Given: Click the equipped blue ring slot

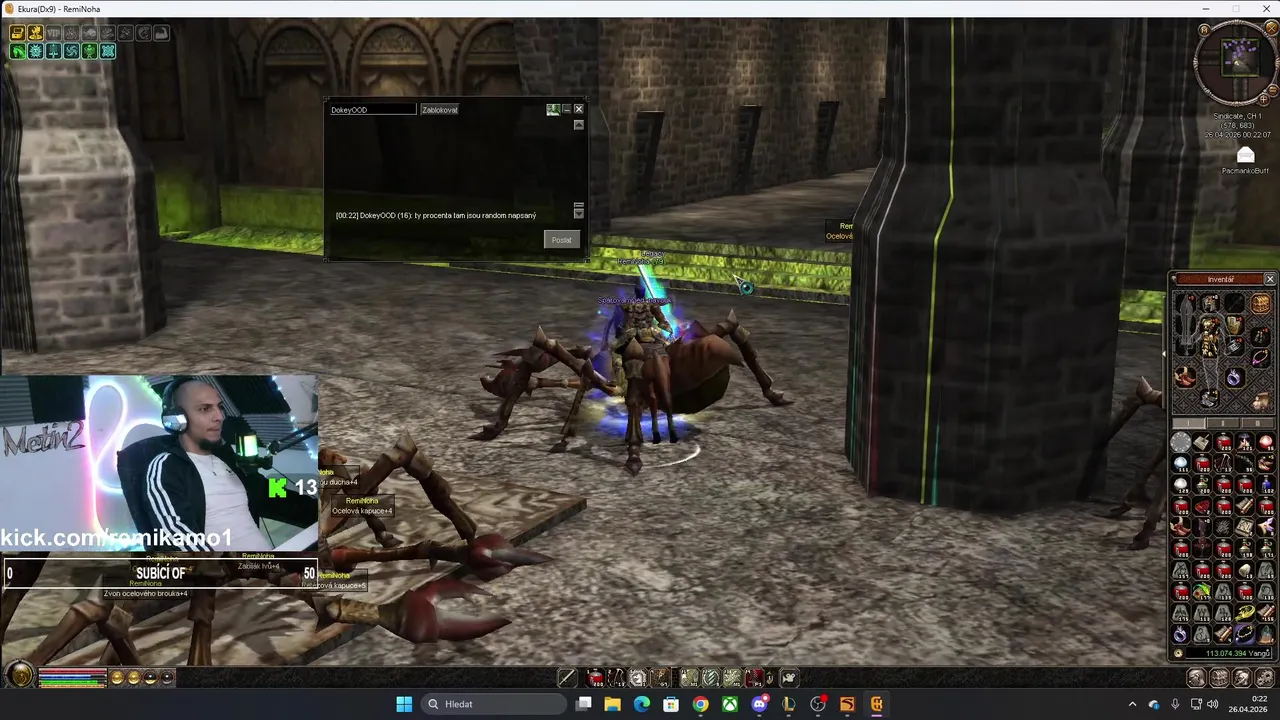Looking at the screenshot, I should (1234, 378).
